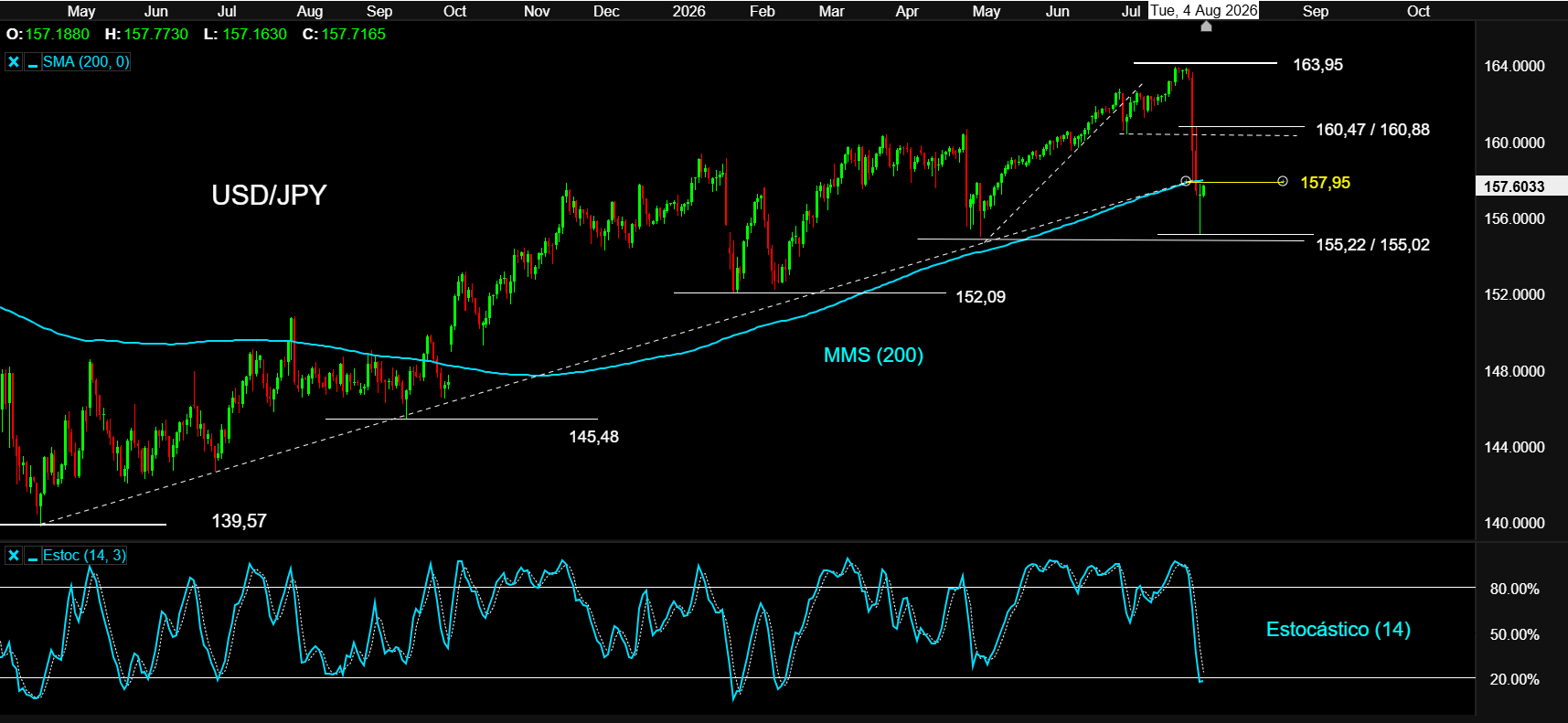Image resolution: width=1568 pixels, height=723 pixels.
Task: Click the Open value 157.1880
Action: (57, 34)
